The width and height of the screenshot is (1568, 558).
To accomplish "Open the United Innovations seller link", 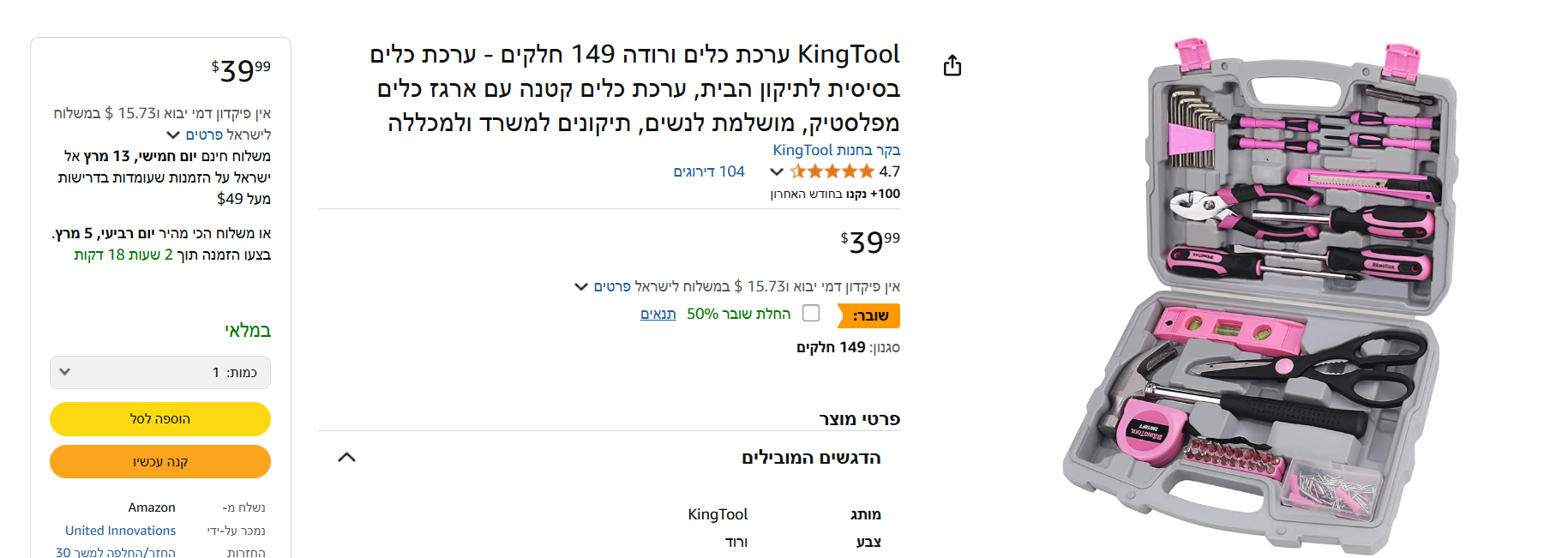I will click(120, 531).
